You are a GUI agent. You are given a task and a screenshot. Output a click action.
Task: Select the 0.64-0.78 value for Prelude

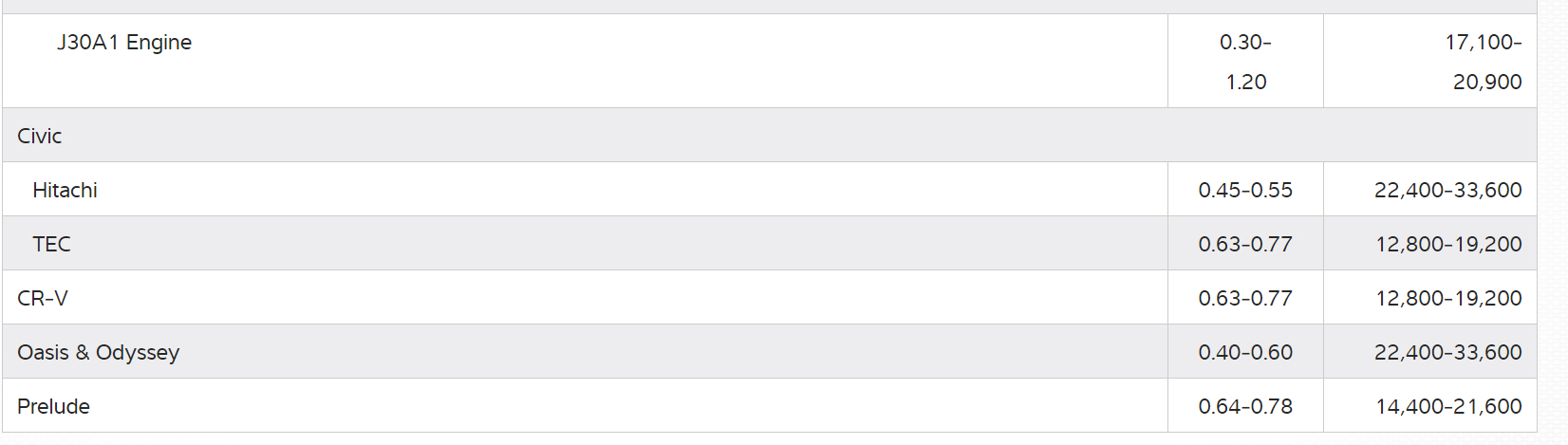(x=1245, y=406)
